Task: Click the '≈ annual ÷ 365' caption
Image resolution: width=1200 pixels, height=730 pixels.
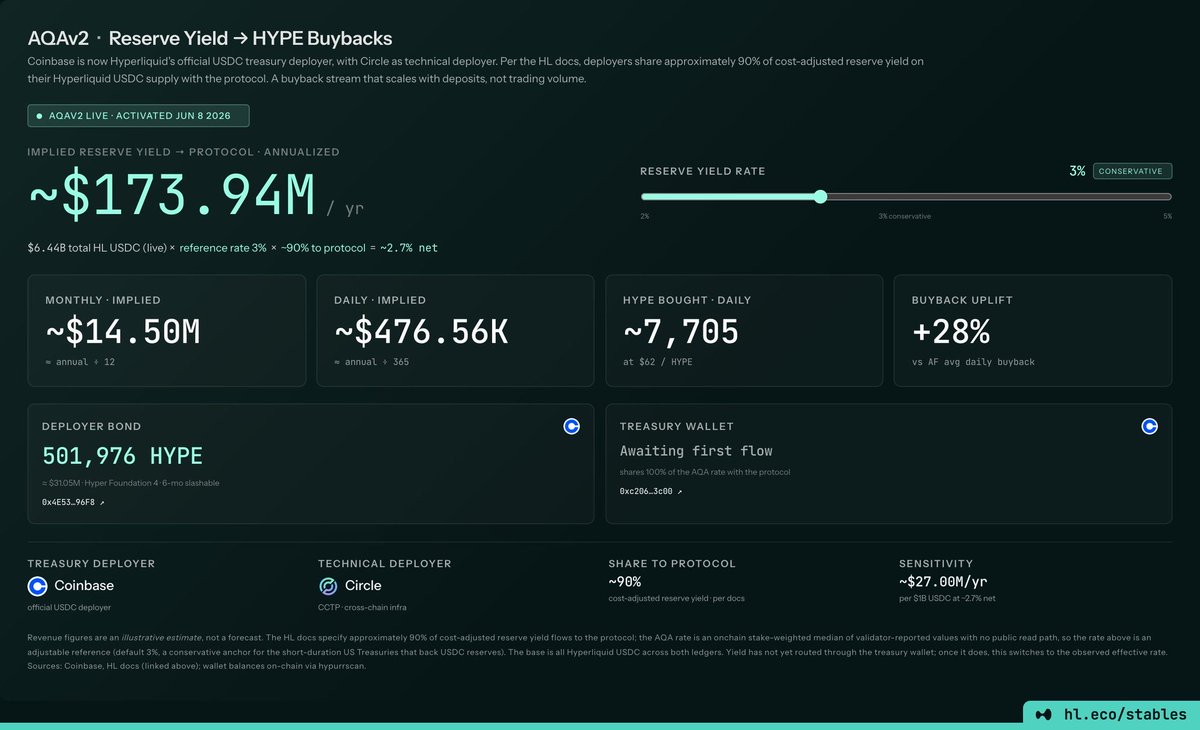Action: (x=372, y=361)
